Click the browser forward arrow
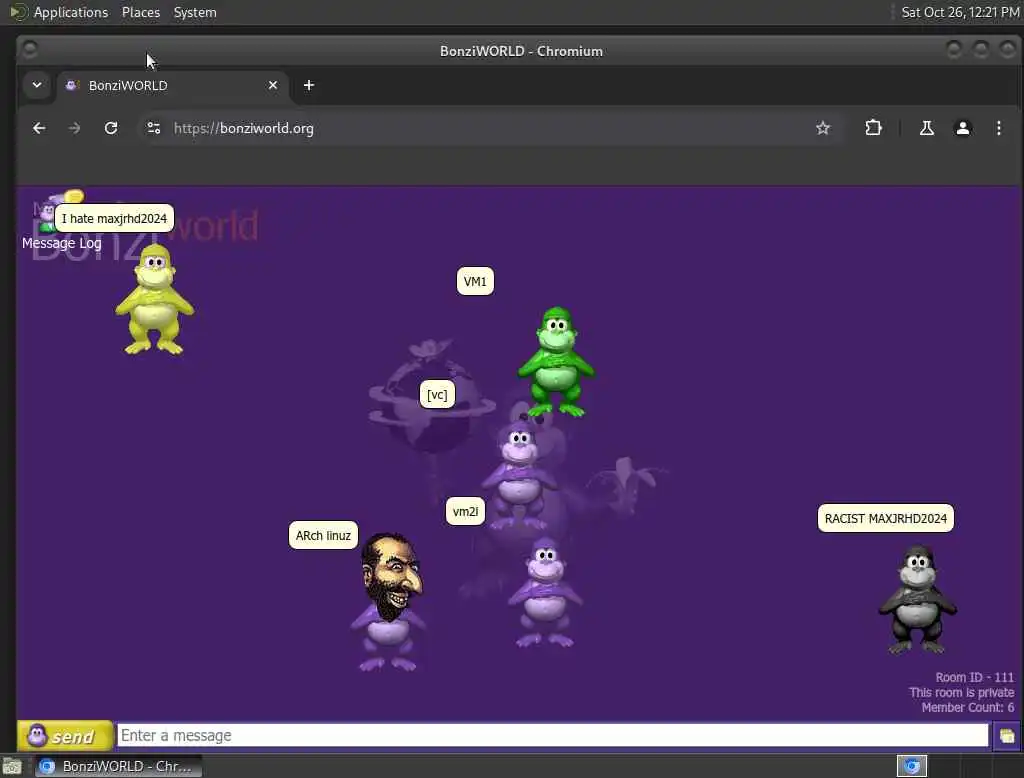1024x778 pixels. click(74, 128)
